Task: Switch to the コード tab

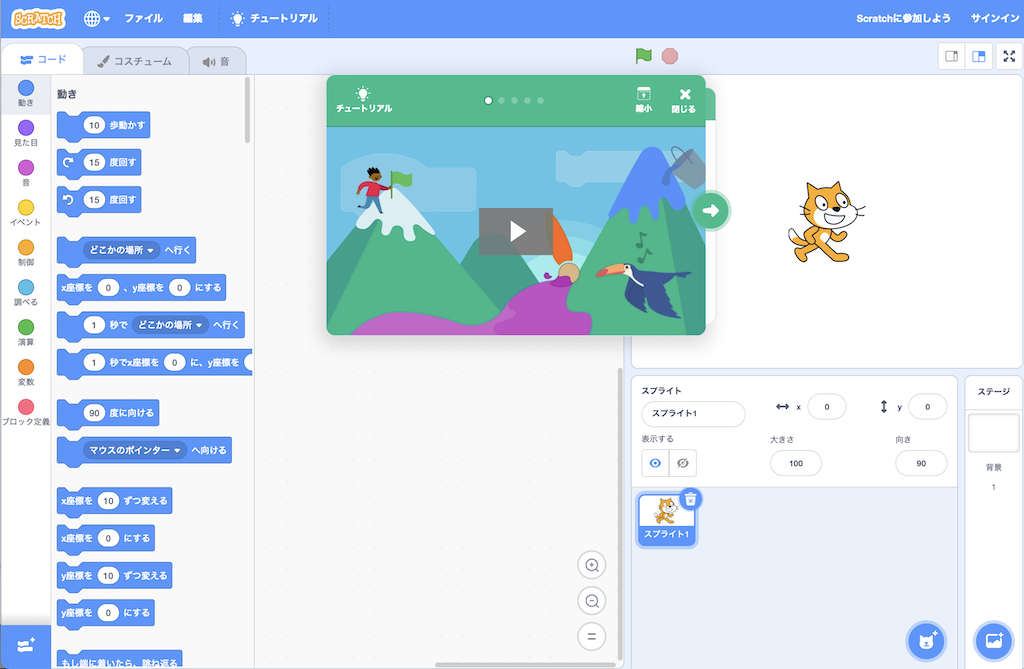Action: click(42, 59)
